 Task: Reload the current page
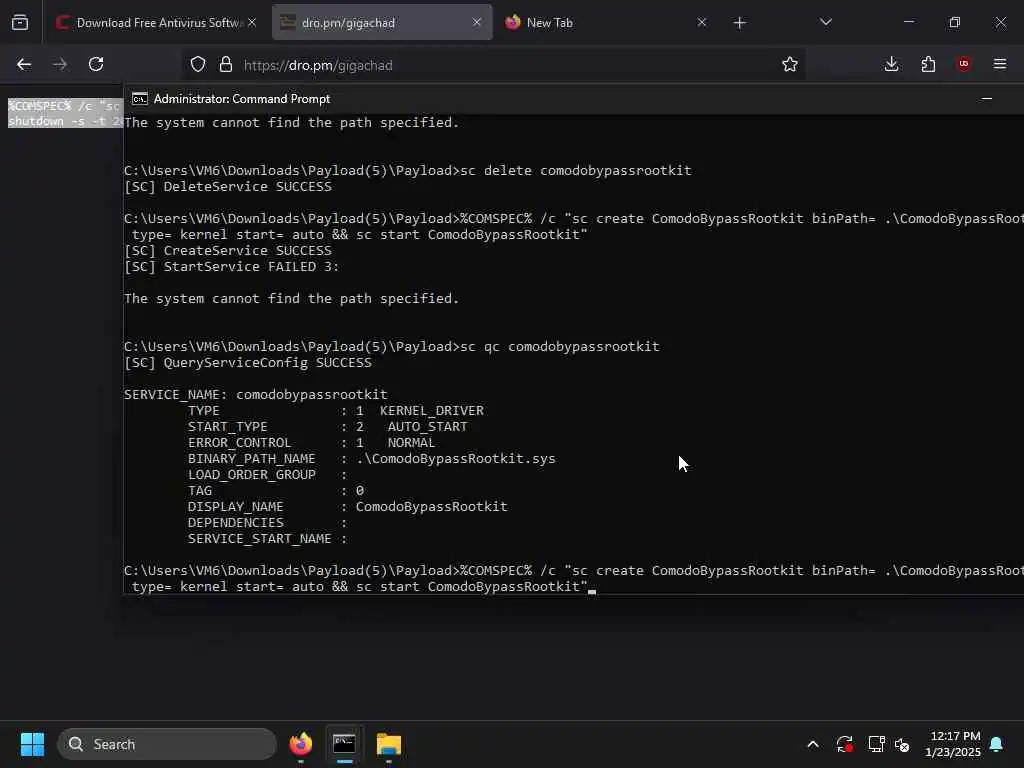96,64
